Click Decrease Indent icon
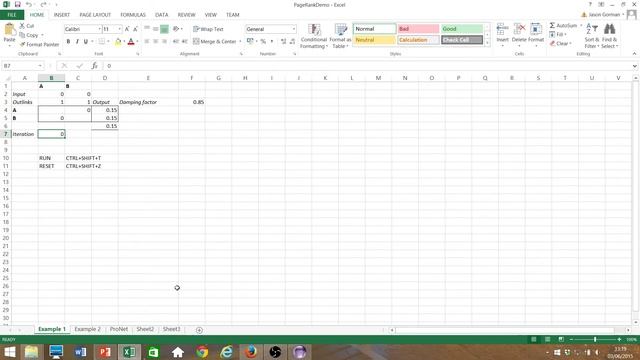 (176, 41)
